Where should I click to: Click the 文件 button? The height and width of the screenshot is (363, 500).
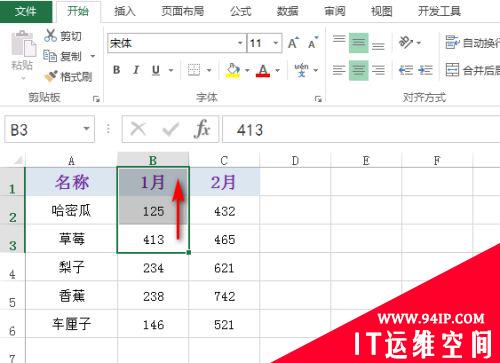[26, 11]
